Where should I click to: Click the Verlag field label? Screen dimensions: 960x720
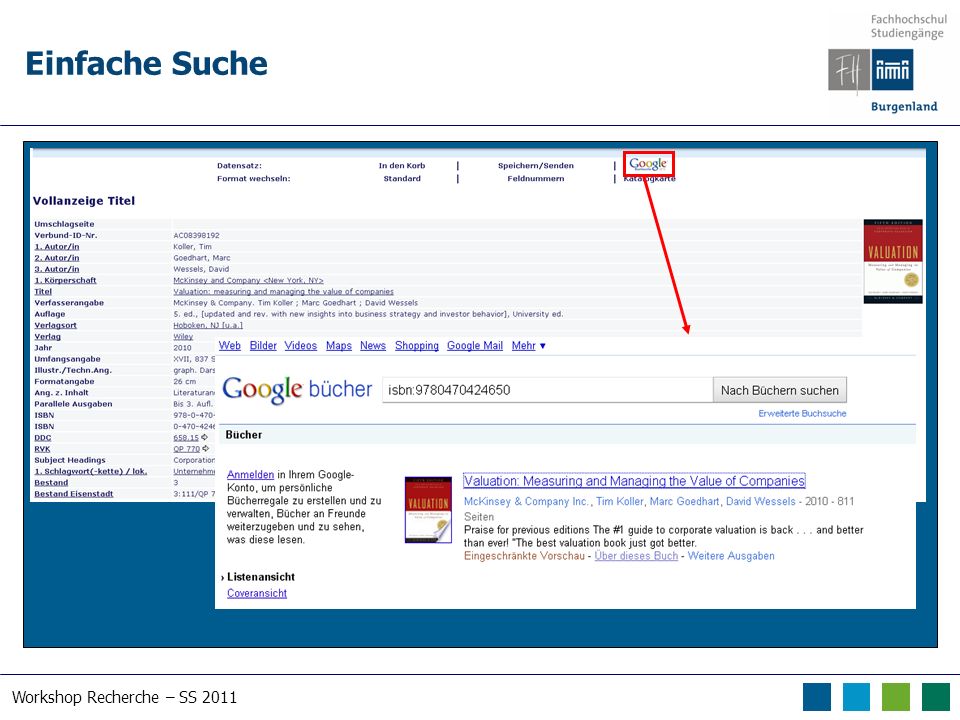point(48,337)
